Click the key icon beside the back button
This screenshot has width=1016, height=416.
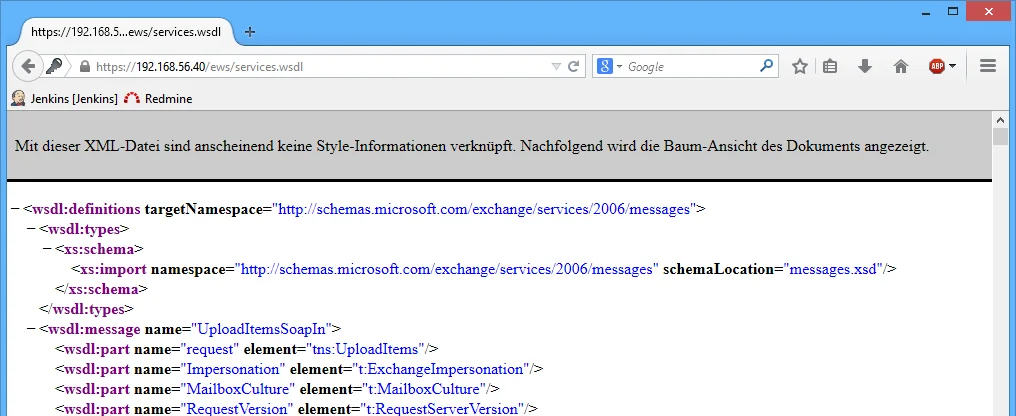tap(54, 66)
